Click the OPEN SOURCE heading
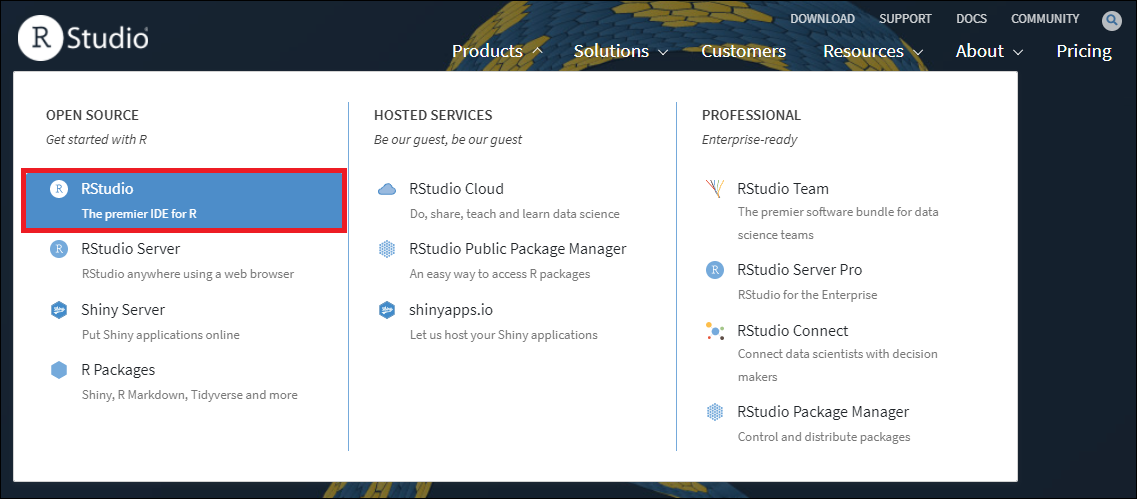This screenshot has height=499, width=1137. click(92, 115)
